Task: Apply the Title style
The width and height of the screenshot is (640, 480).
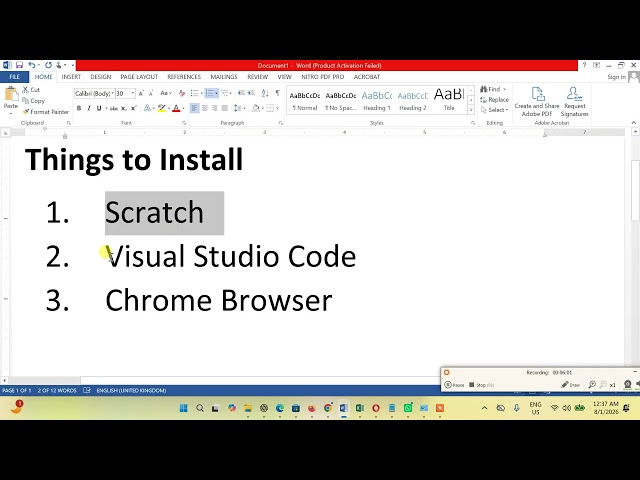Action: pos(449,100)
